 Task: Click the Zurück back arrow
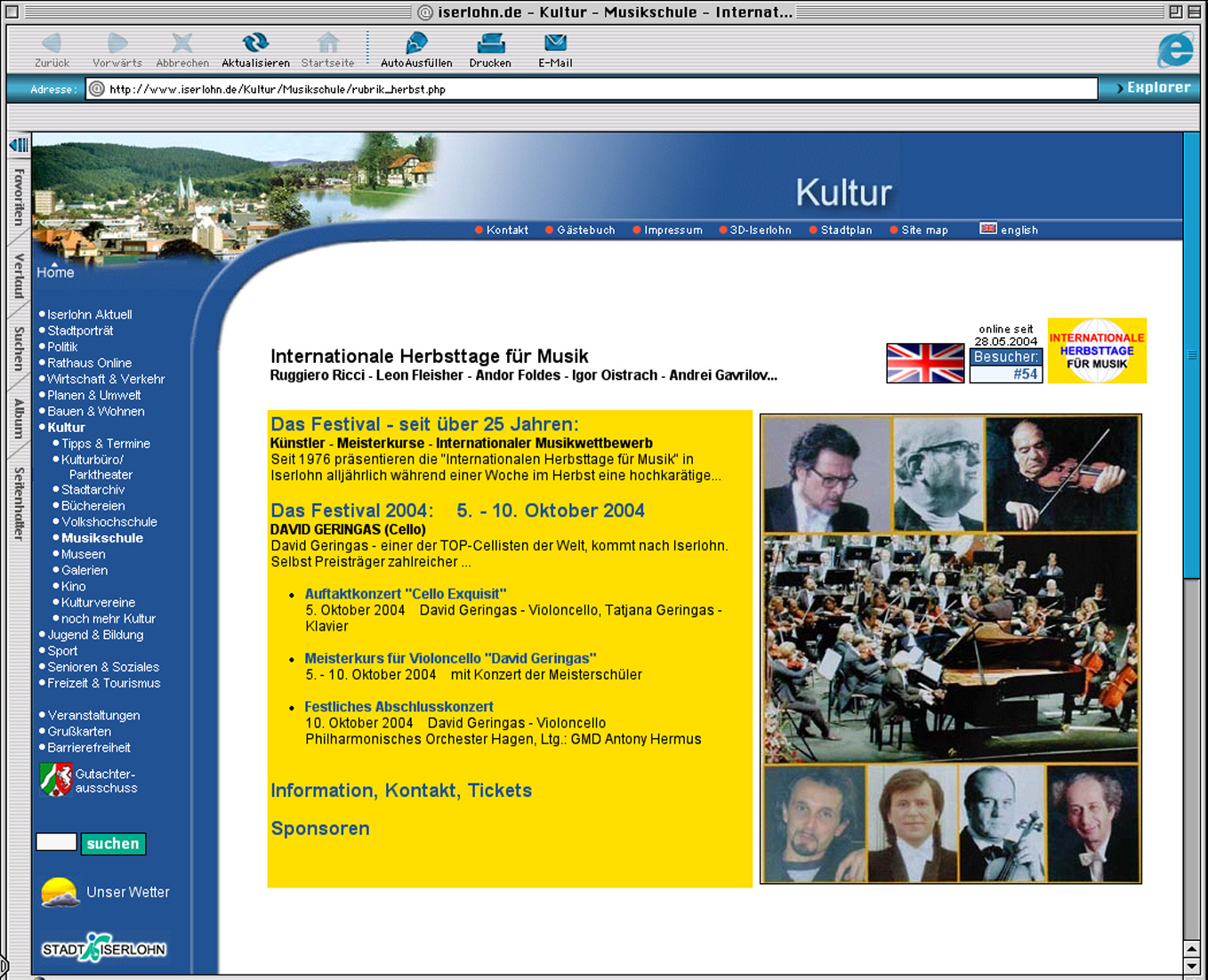(x=52, y=44)
